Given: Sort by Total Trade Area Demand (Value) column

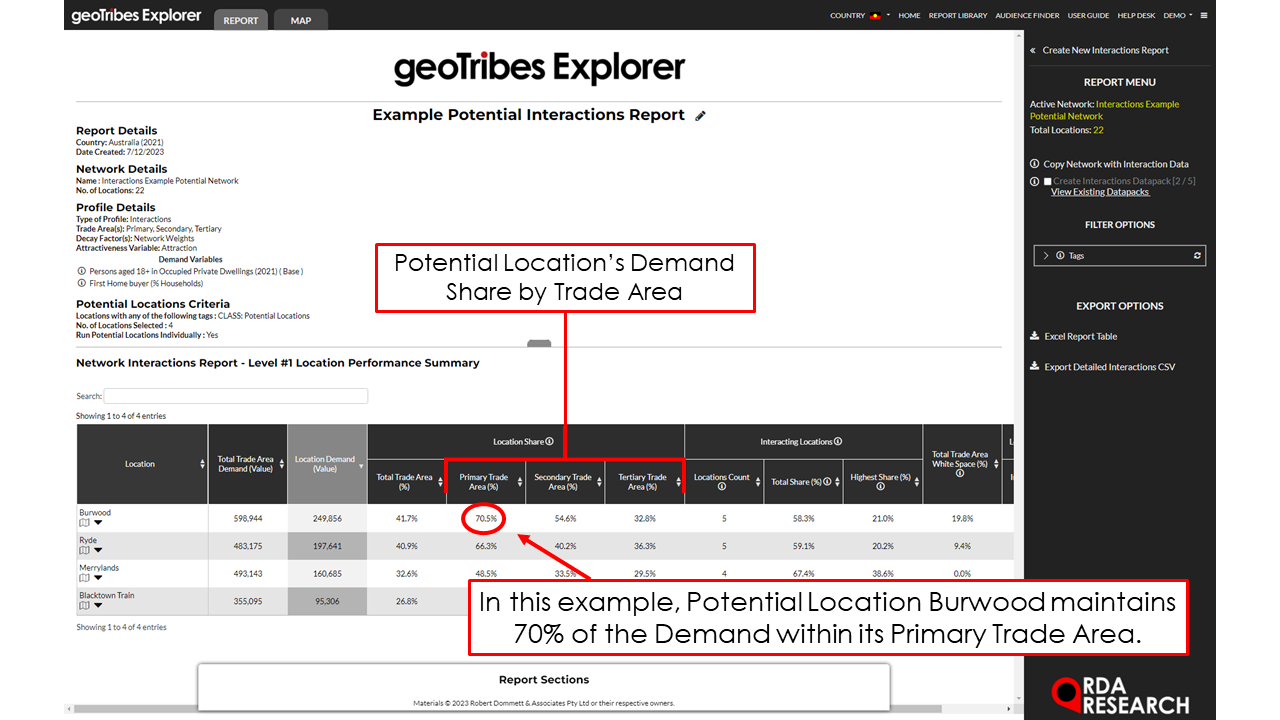Looking at the screenshot, I should 247,464.
